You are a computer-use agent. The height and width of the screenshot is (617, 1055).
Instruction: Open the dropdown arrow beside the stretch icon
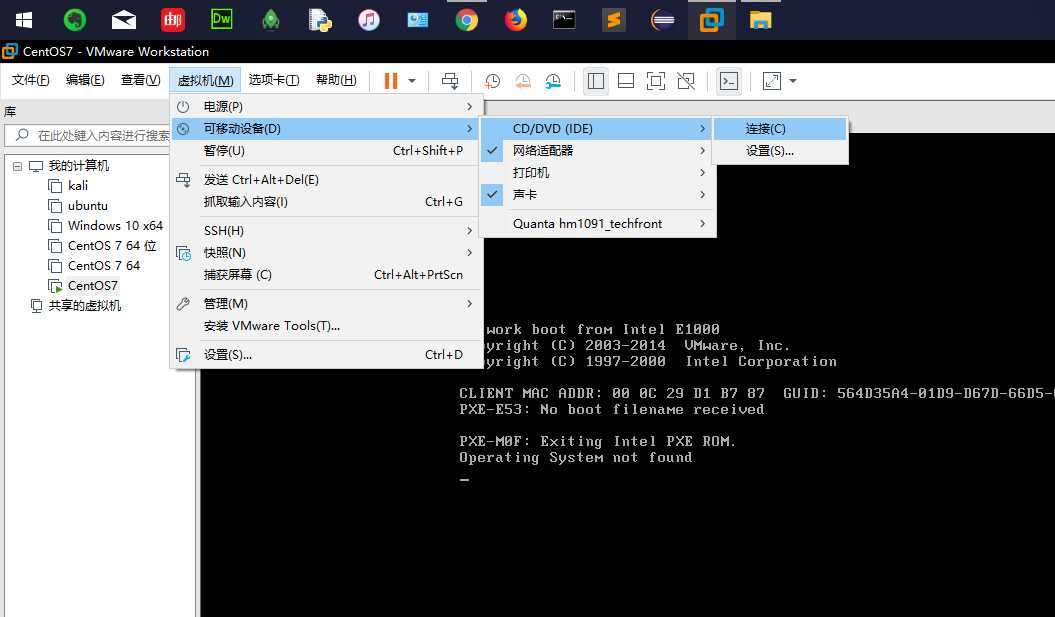pyautogui.click(x=793, y=81)
